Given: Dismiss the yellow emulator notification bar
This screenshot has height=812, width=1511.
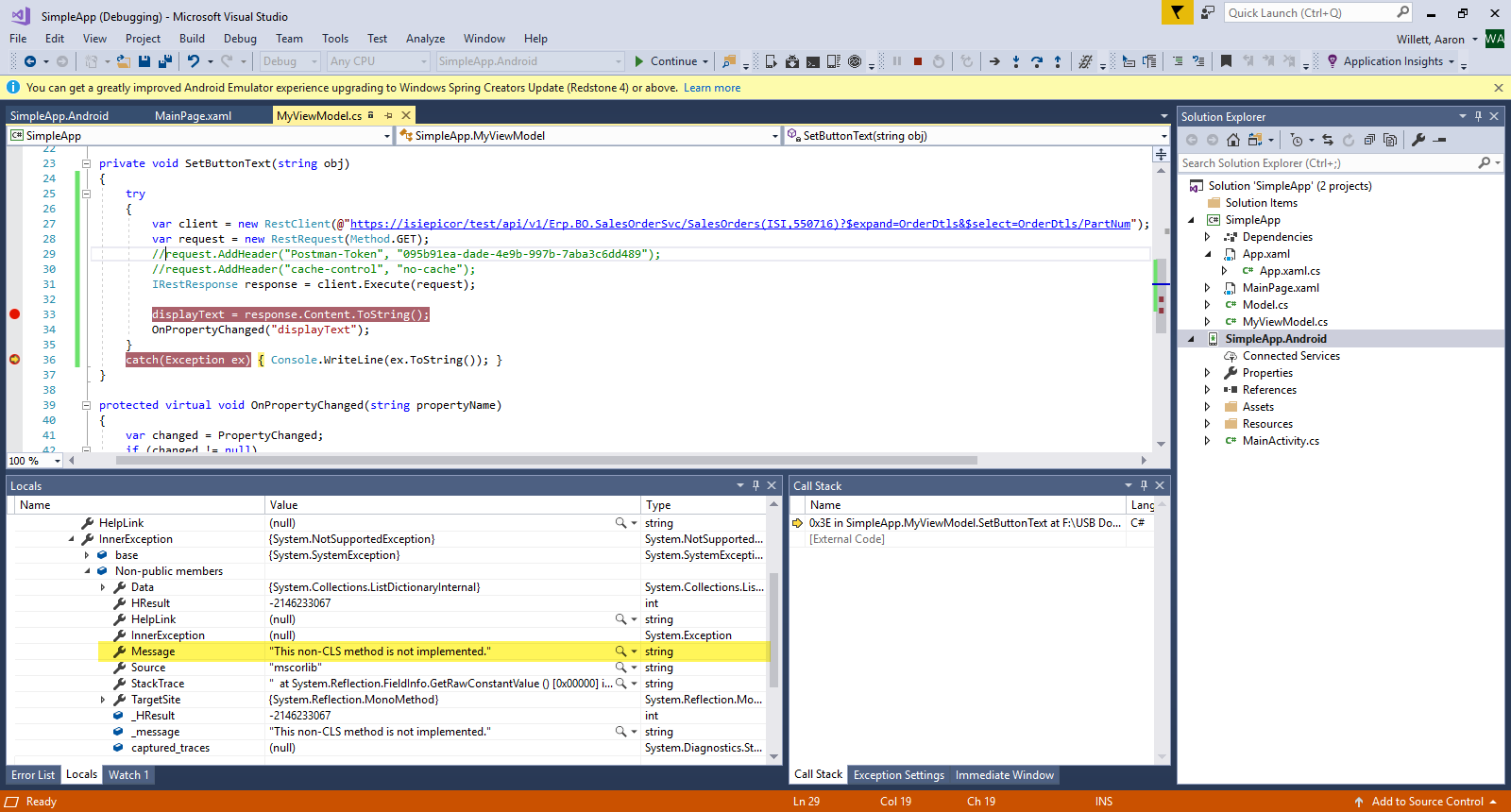Looking at the screenshot, I should [x=1498, y=88].
